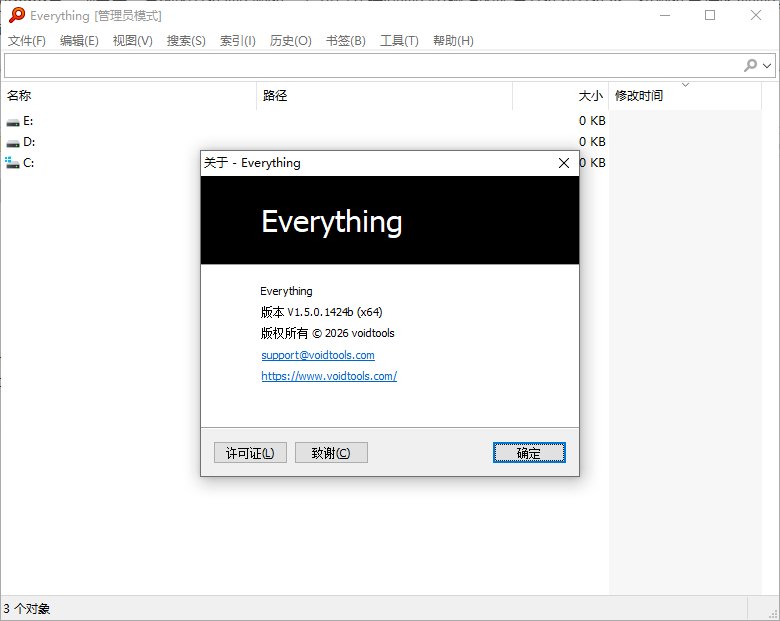Open the 帮助(H) menu
780x621 pixels.
pyautogui.click(x=453, y=41)
